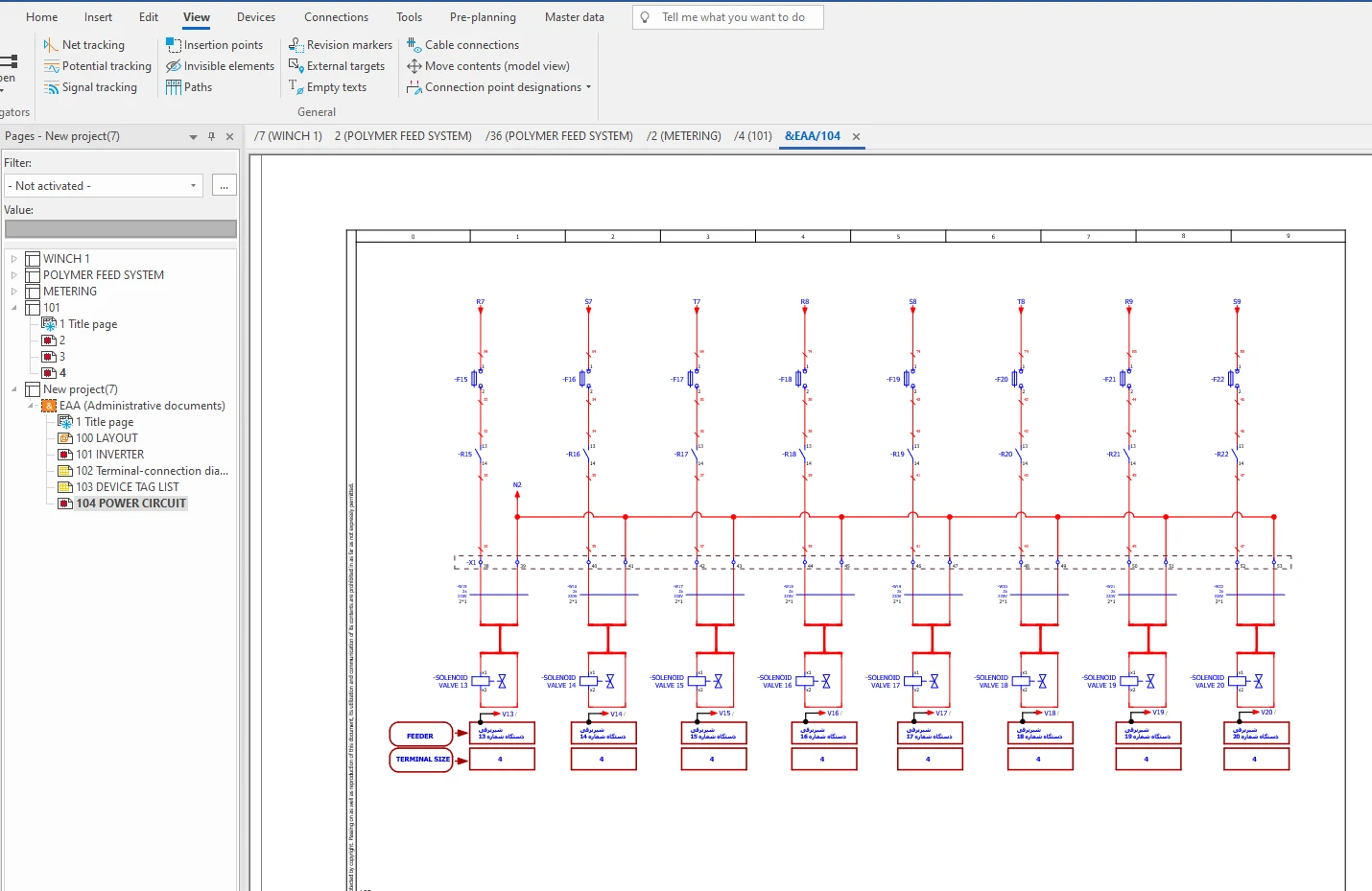Click the Paths icon
1372x891 pixels.
pyautogui.click(x=174, y=87)
